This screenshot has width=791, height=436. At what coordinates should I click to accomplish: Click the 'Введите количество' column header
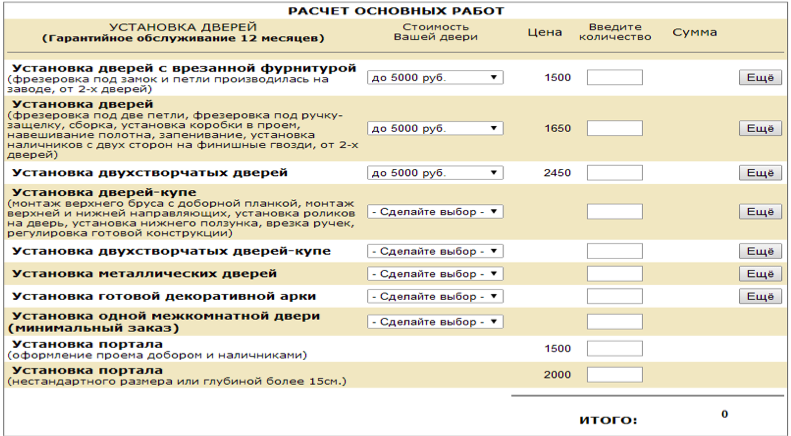click(615, 32)
